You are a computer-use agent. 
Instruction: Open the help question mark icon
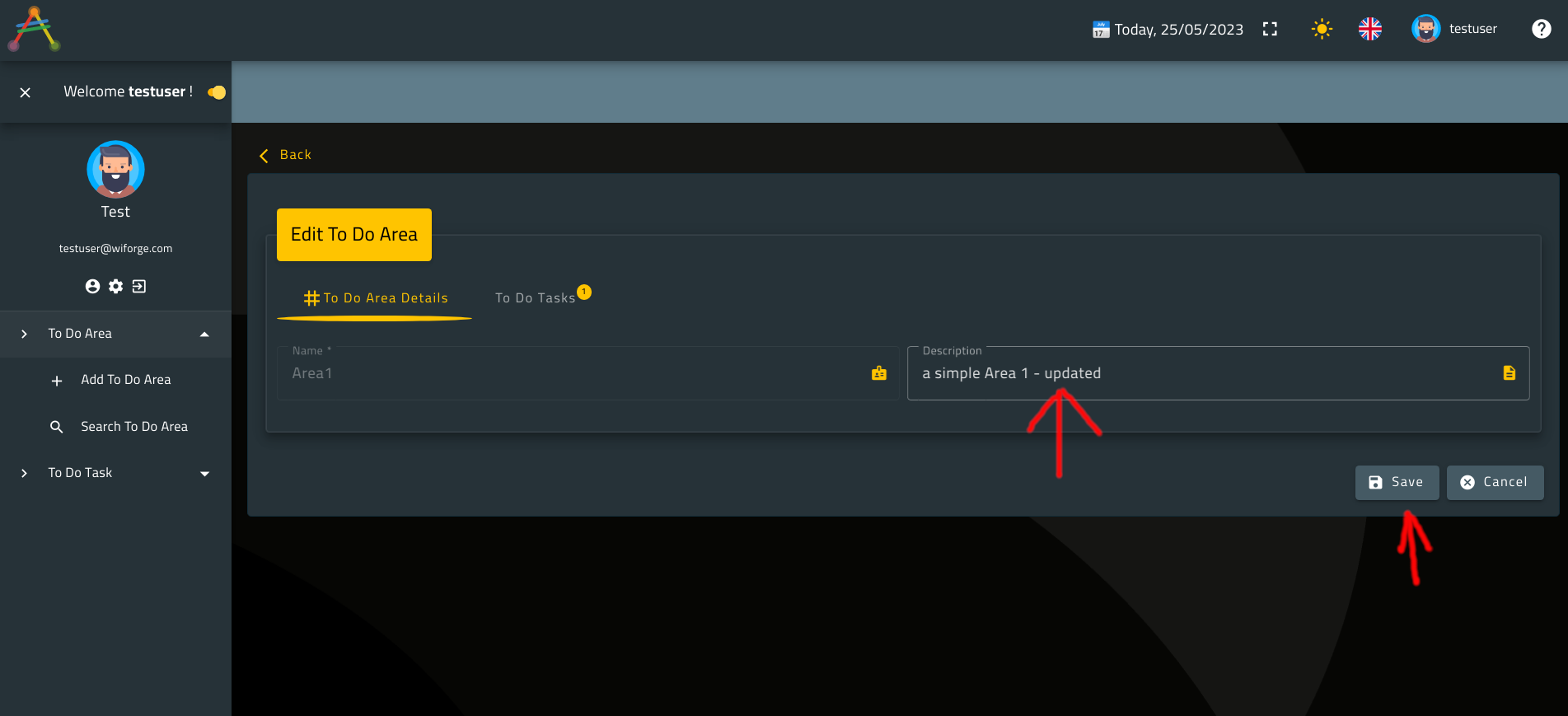(x=1541, y=29)
